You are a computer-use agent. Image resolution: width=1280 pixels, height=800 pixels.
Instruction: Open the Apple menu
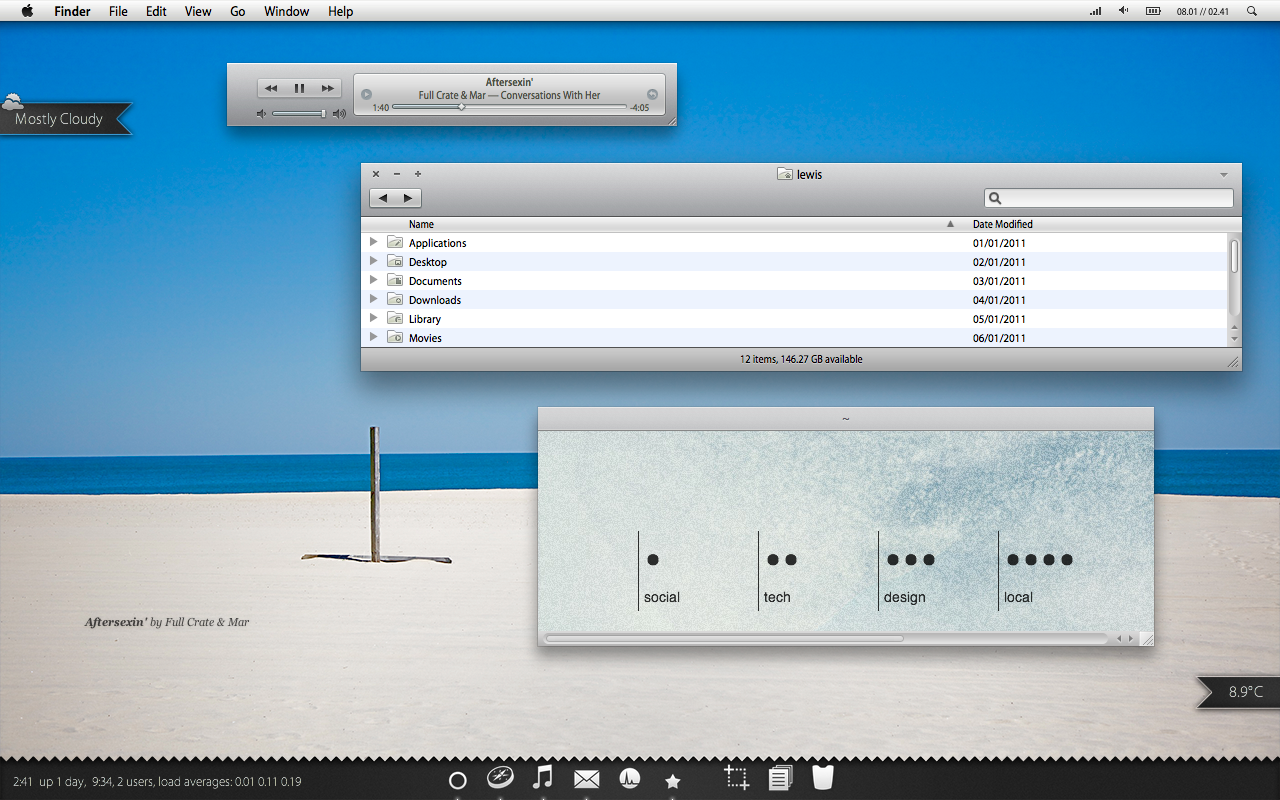click(27, 11)
